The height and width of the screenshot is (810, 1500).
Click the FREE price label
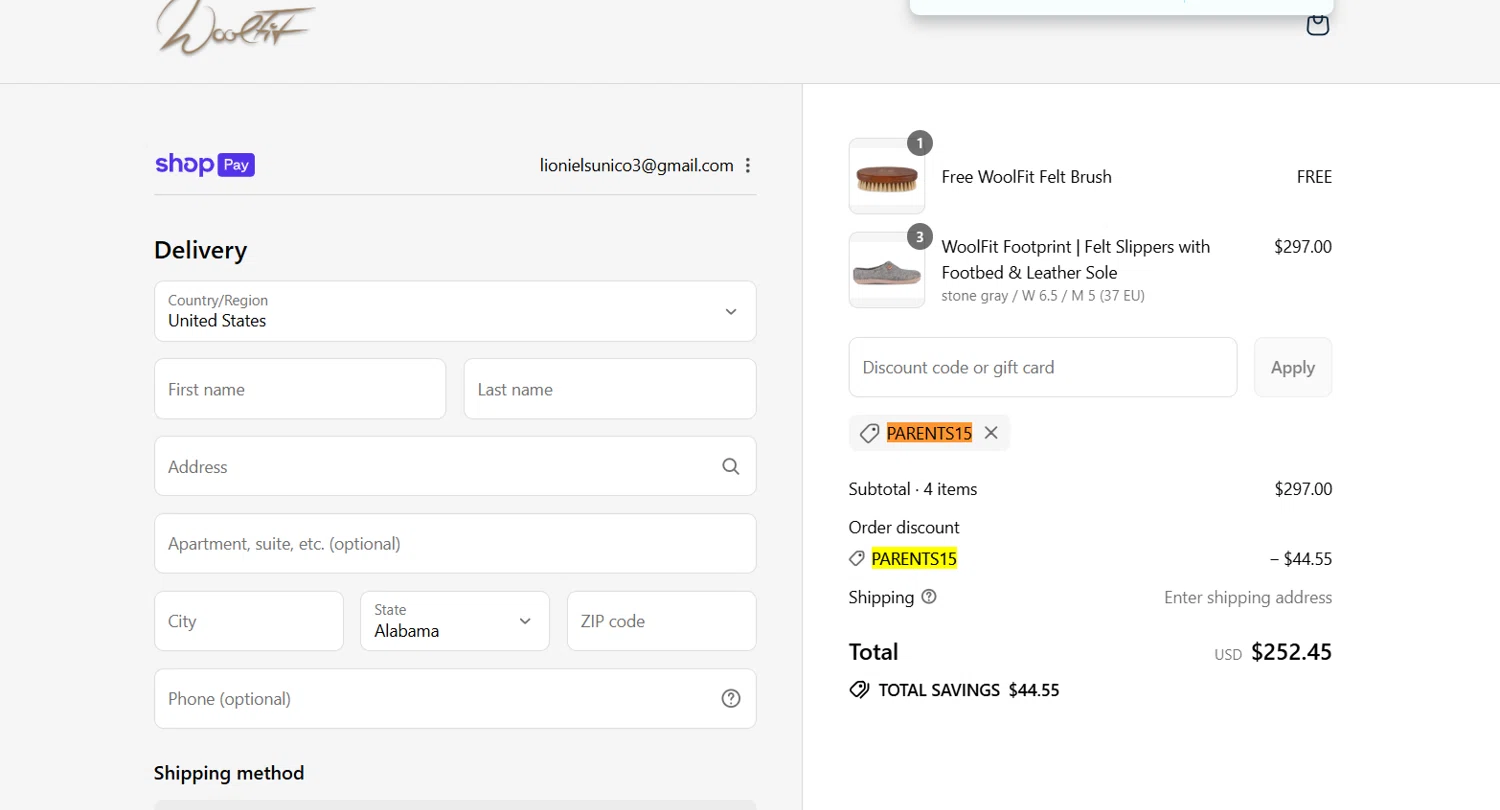click(x=1315, y=177)
